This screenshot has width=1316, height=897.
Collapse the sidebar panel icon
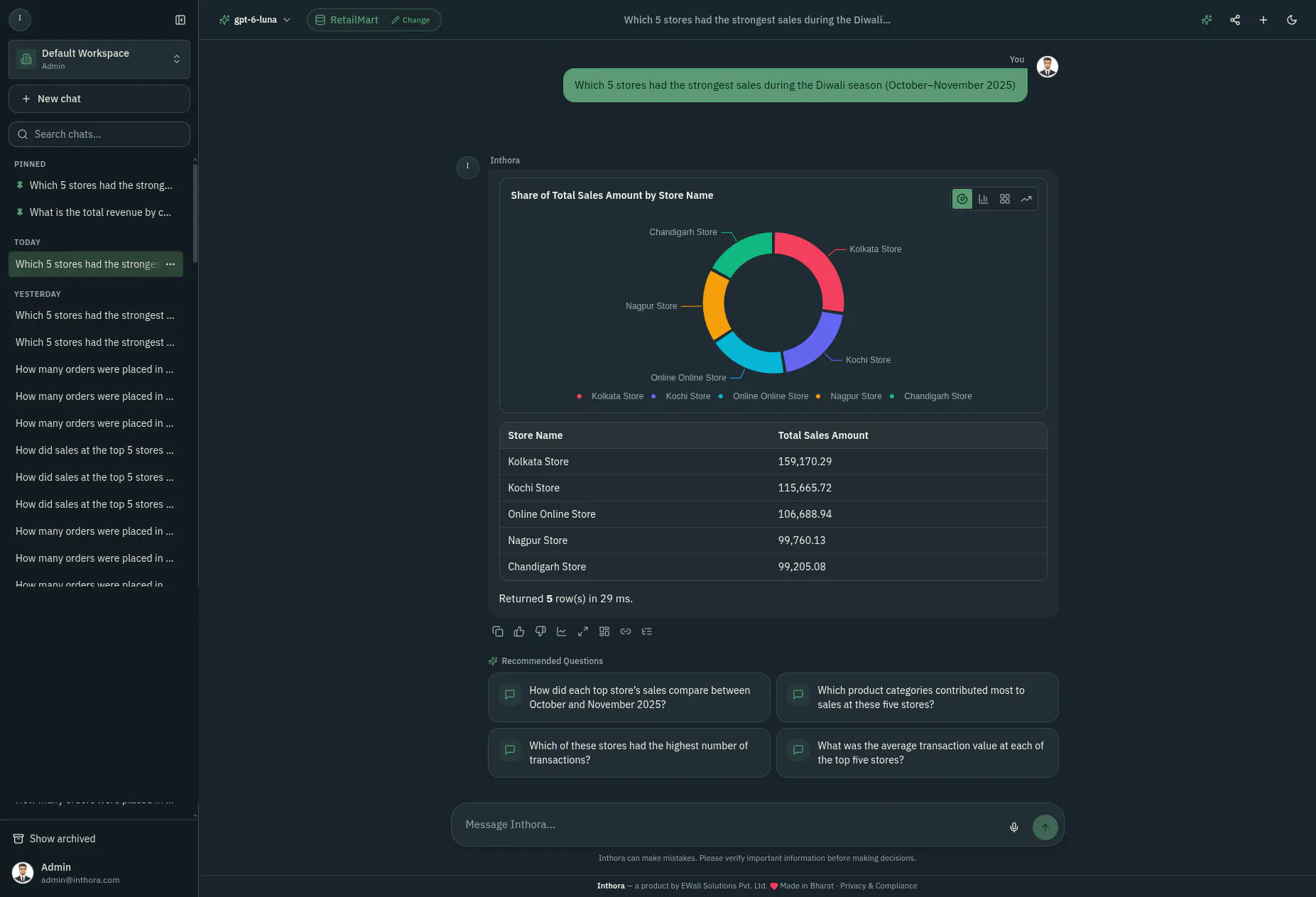click(x=180, y=20)
